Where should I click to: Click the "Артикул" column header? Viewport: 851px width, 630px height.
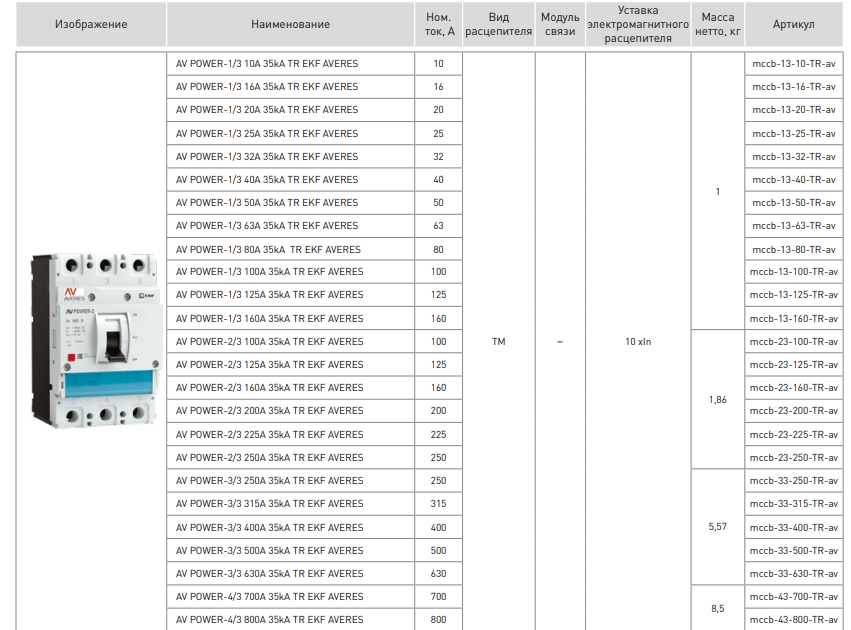coord(793,24)
